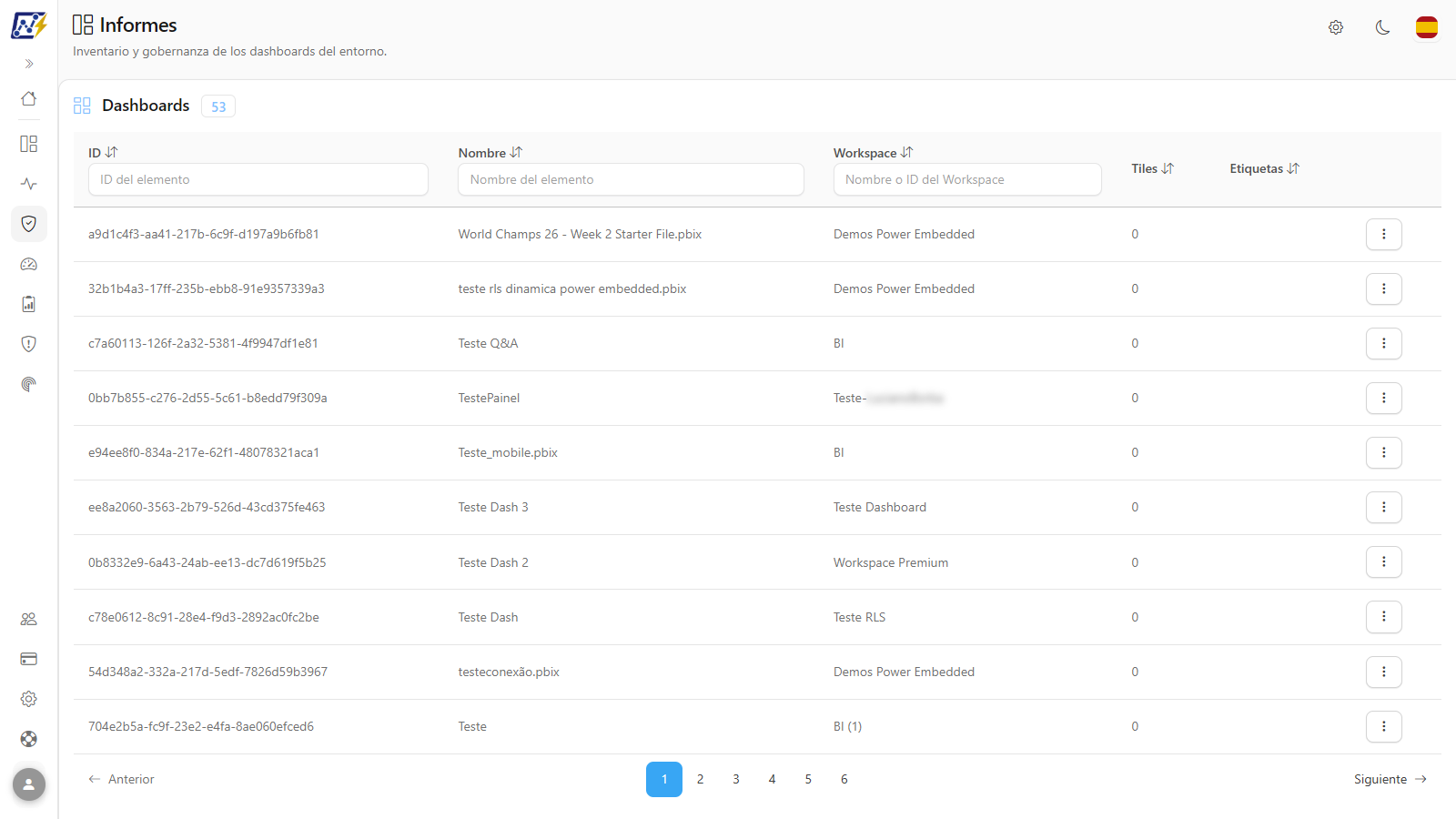
Task: Click the Siguiente next page link
Action: (1390, 779)
